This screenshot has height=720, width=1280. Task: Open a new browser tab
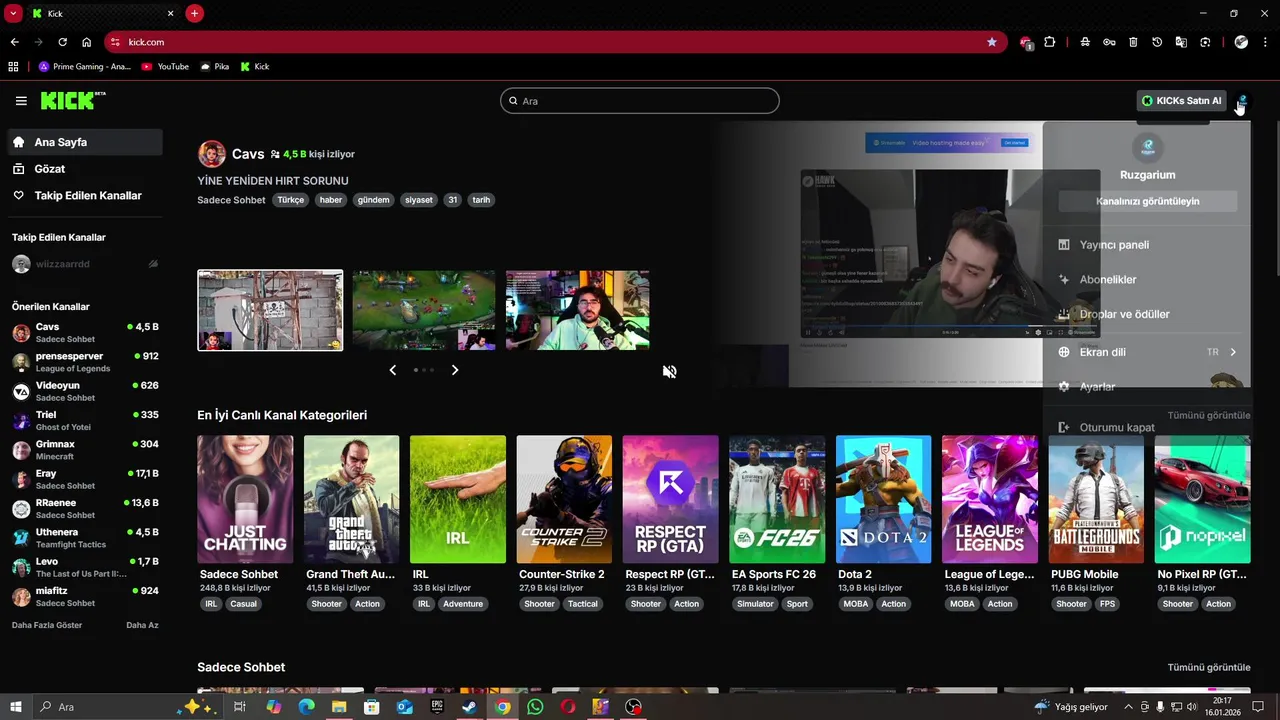click(194, 13)
